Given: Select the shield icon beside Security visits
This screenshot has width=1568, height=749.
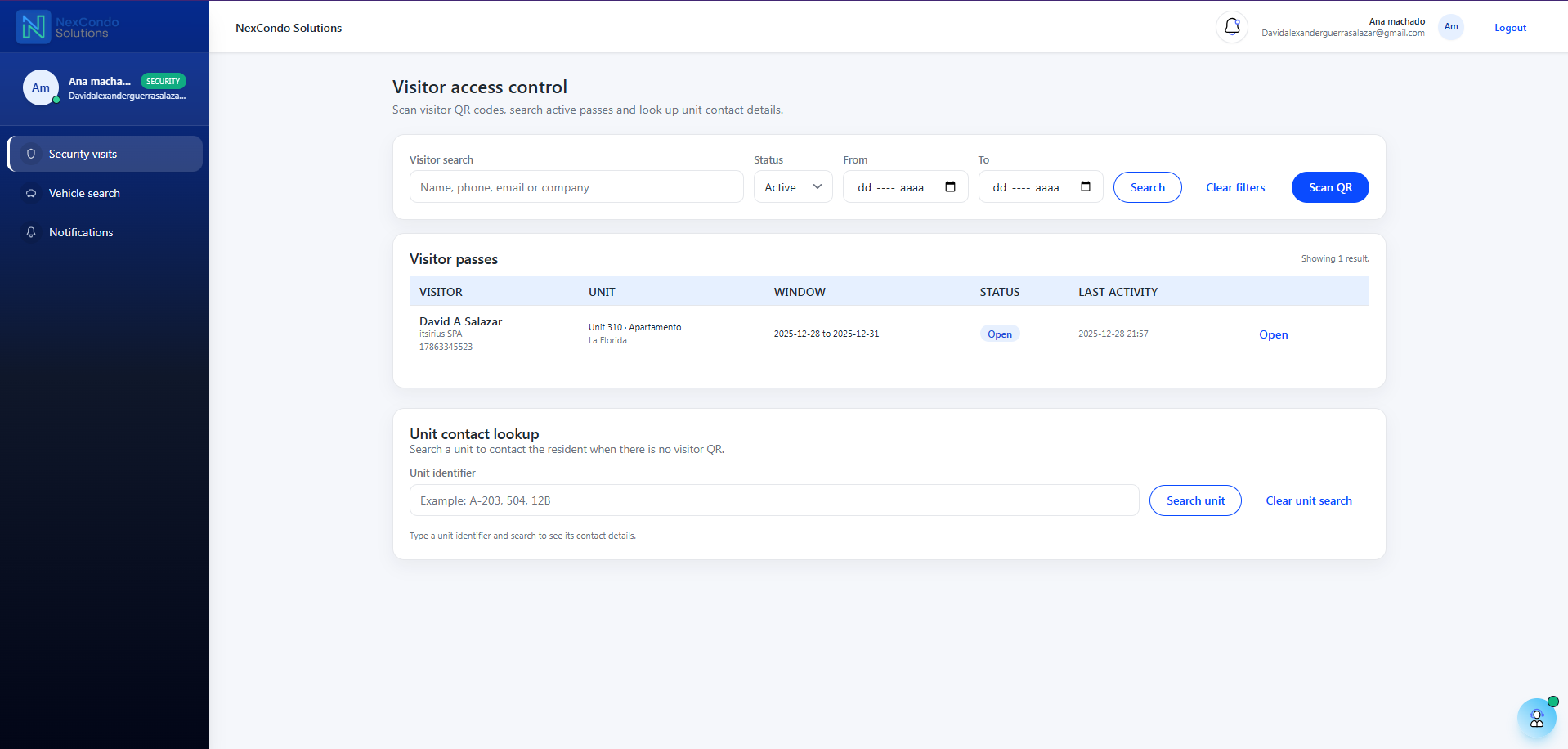Looking at the screenshot, I should pyautogui.click(x=31, y=154).
